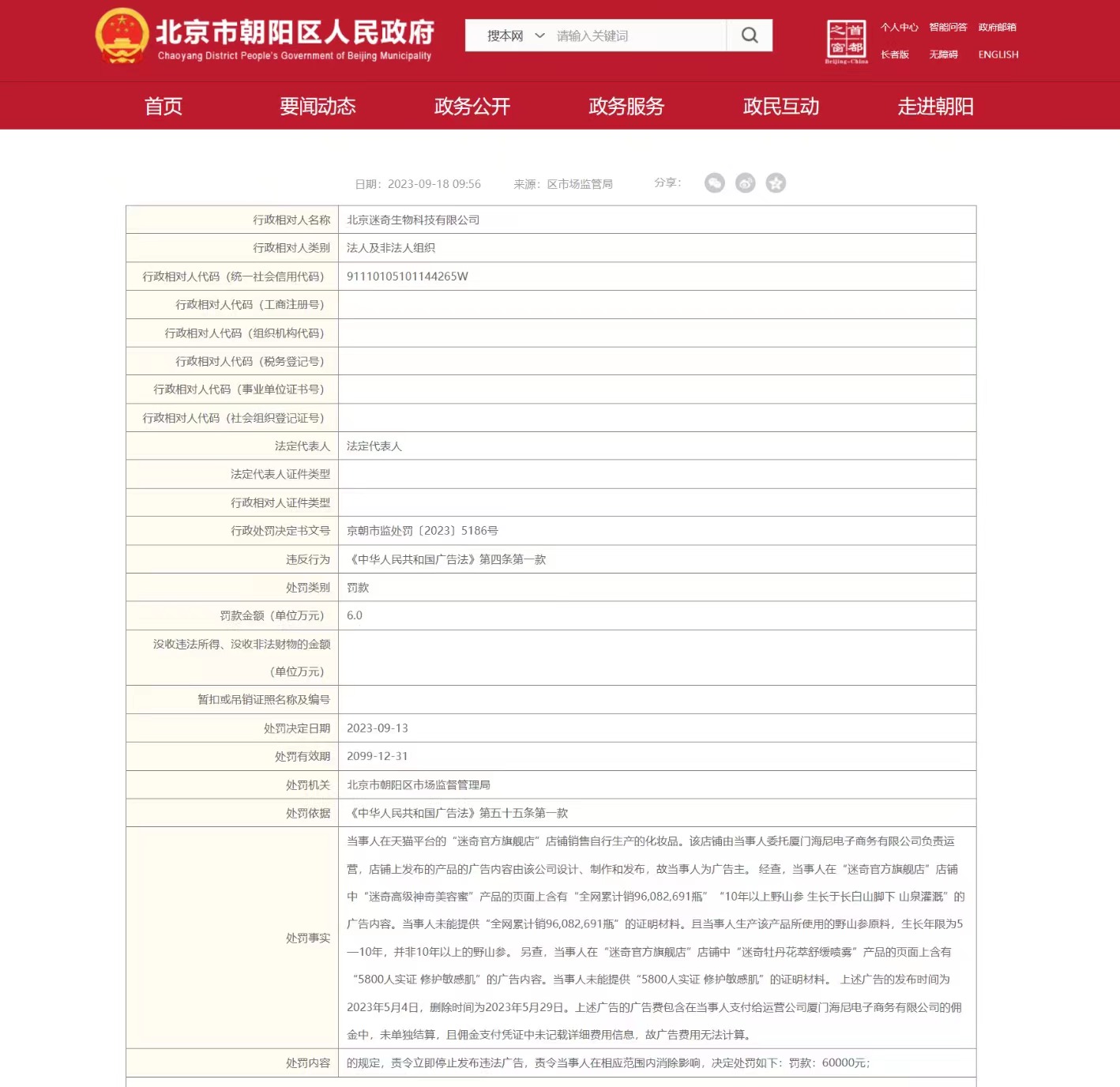Share the page via WeChat icon

[x=715, y=183]
